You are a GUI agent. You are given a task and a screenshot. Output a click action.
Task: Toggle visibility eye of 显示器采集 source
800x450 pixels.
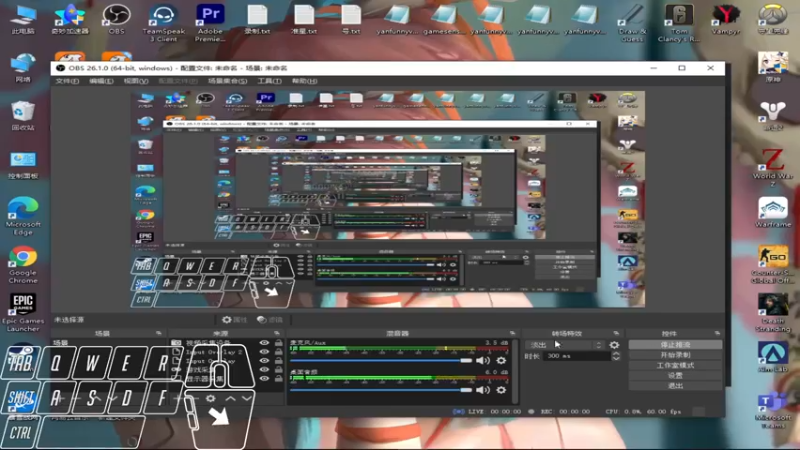pyautogui.click(x=264, y=379)
